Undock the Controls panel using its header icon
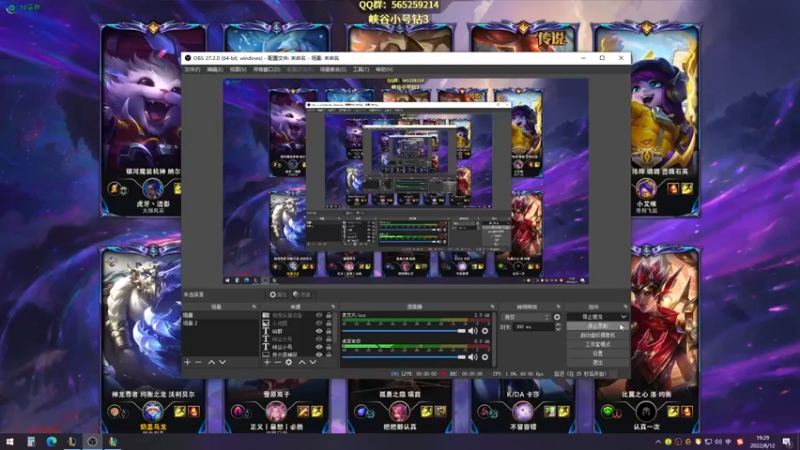This screenshot has height=450, width=800. pos(626,307)
